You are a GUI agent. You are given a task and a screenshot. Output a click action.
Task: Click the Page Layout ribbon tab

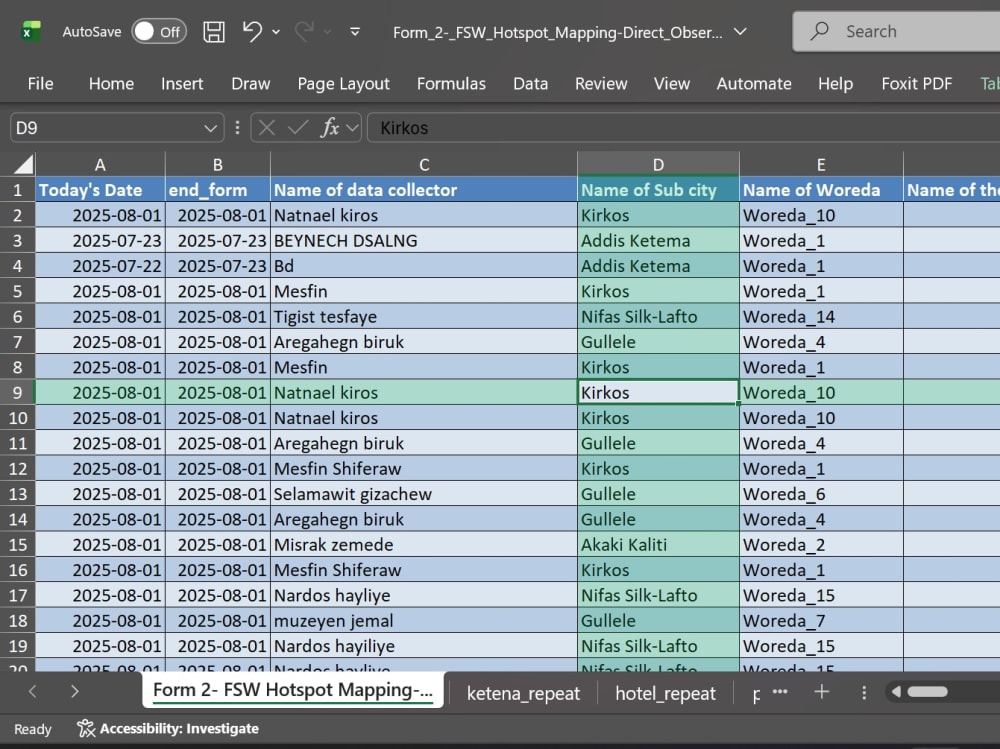point(343,84)
